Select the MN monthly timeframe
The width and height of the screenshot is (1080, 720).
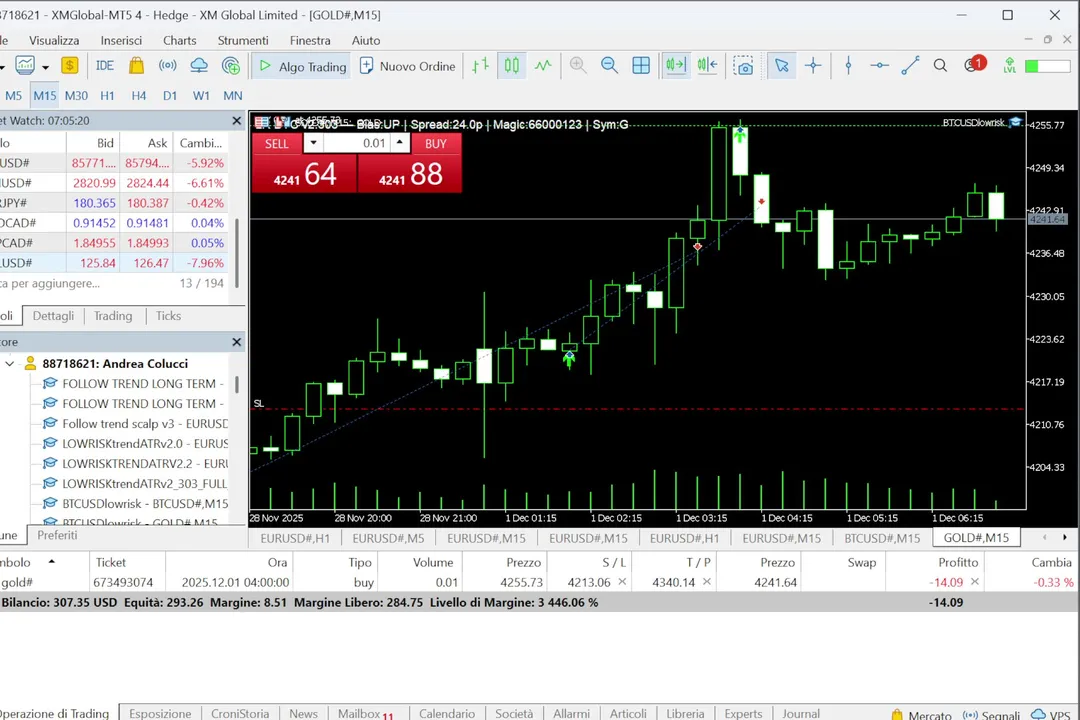coord(233,96)
